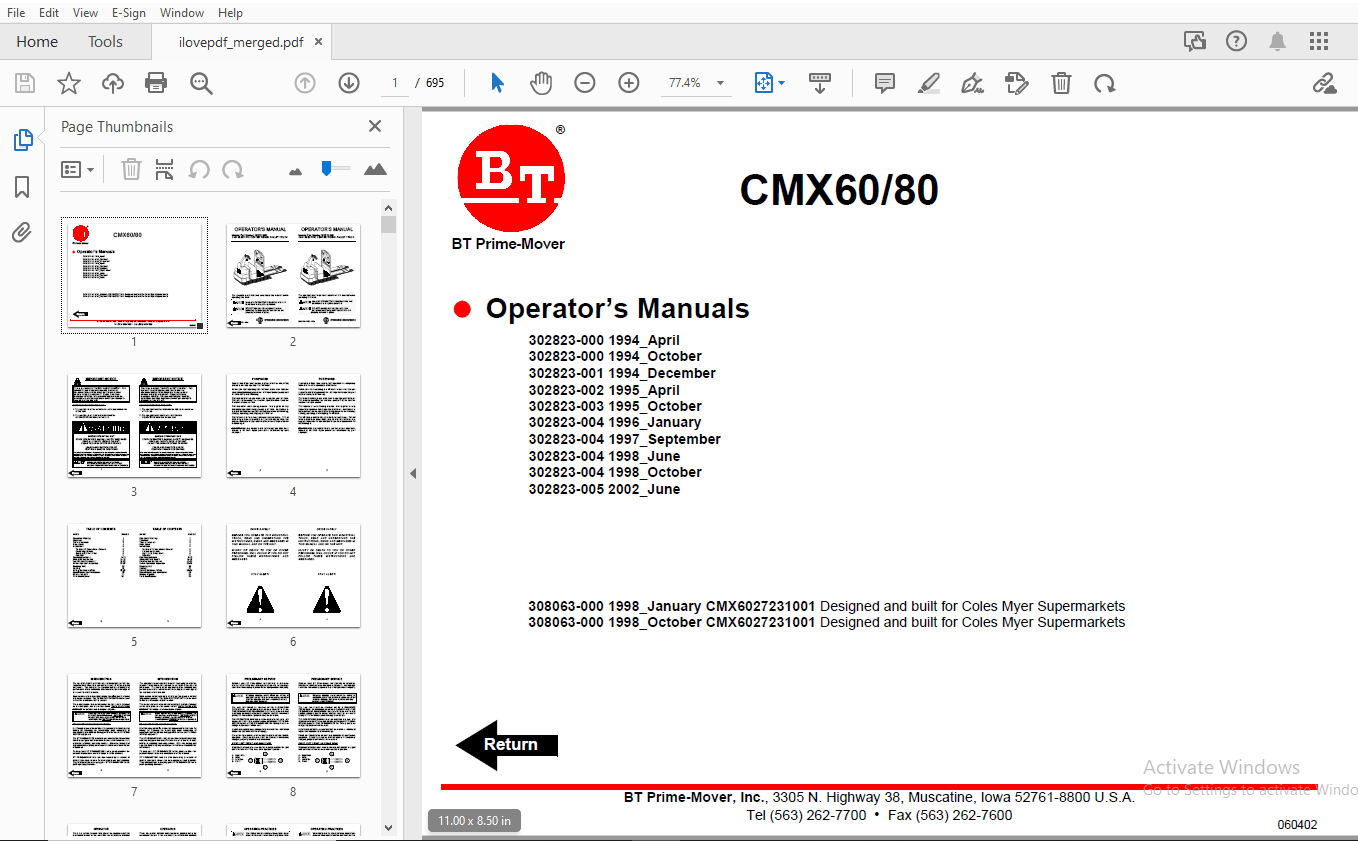The height and width of the screenshot is (841, 1358).
Task: Collapse the navigation pane with the left arrow
Action: click(413, 473)
